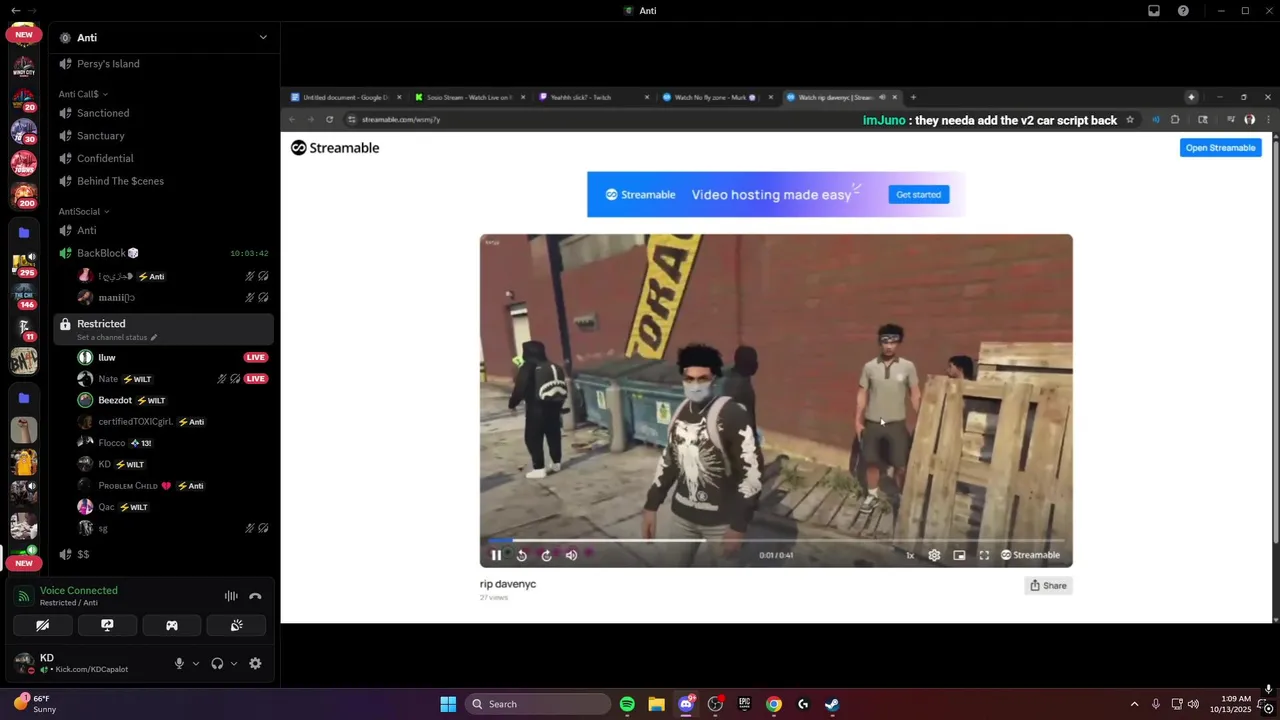This screenshot has height=720, width=1280.
Task: Disconnect from voice with the phone icon
Action: 255,596
